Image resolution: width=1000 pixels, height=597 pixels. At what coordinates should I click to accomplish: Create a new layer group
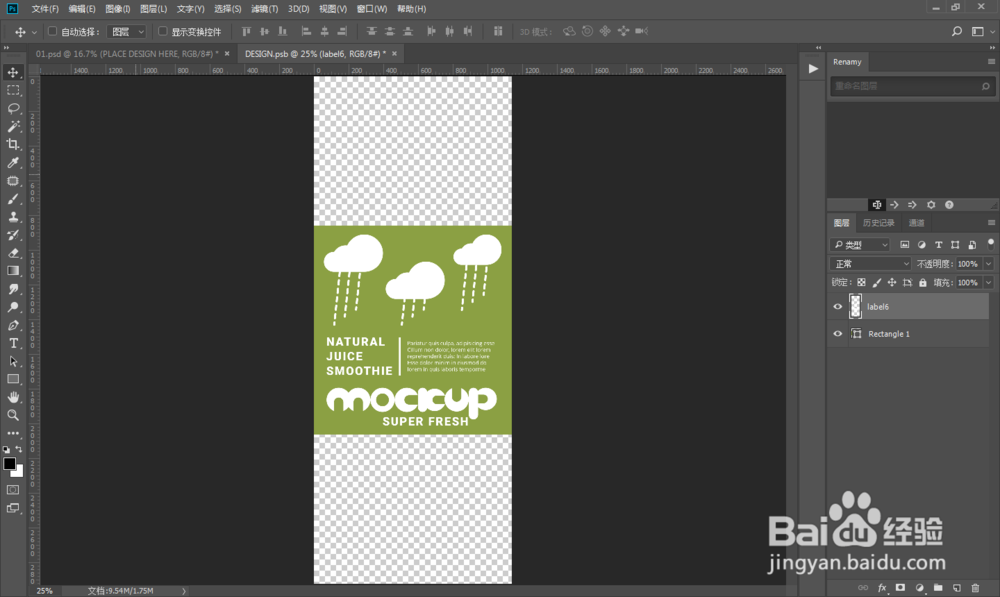pyautogui.click(x=938, y=587)
